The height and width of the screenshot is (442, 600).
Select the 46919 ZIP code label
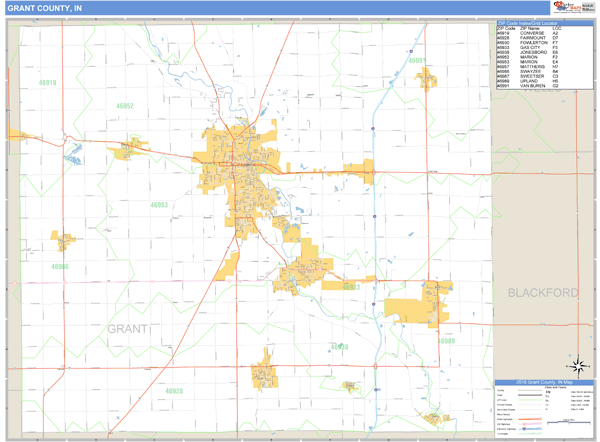click(47, 83)
